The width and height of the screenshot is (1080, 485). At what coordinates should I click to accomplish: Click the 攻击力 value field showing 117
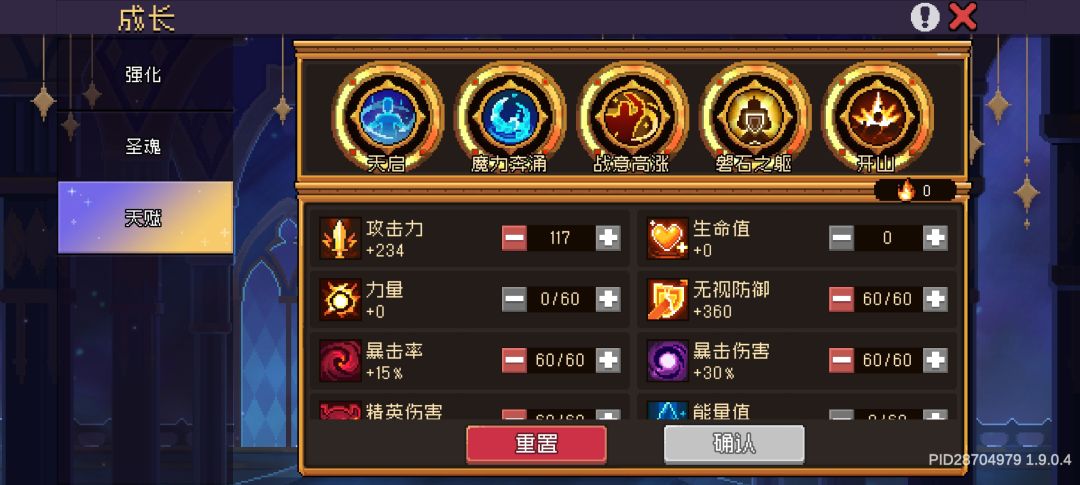[x=561, y=238]
